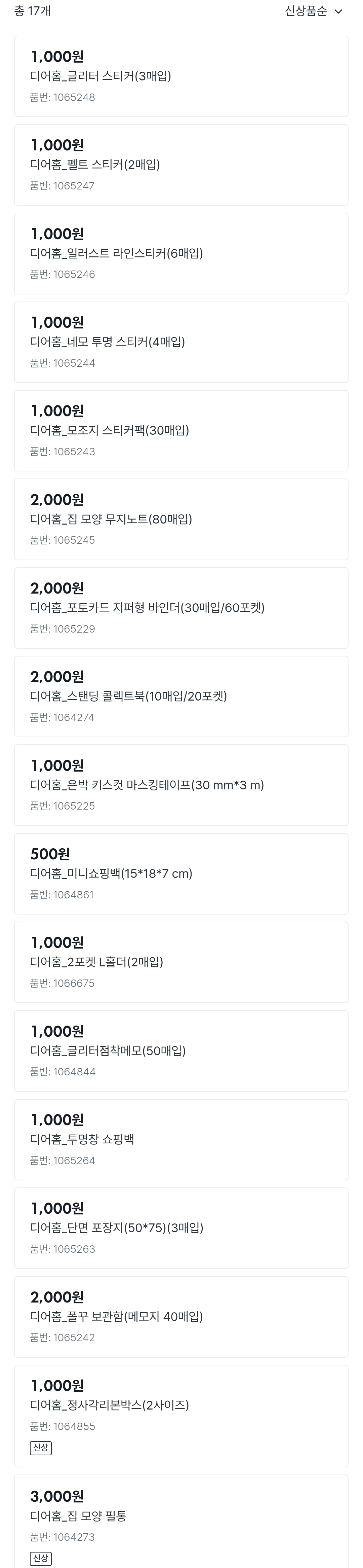Click 신상 badge under 정사각리본박스

[41, 1448]
